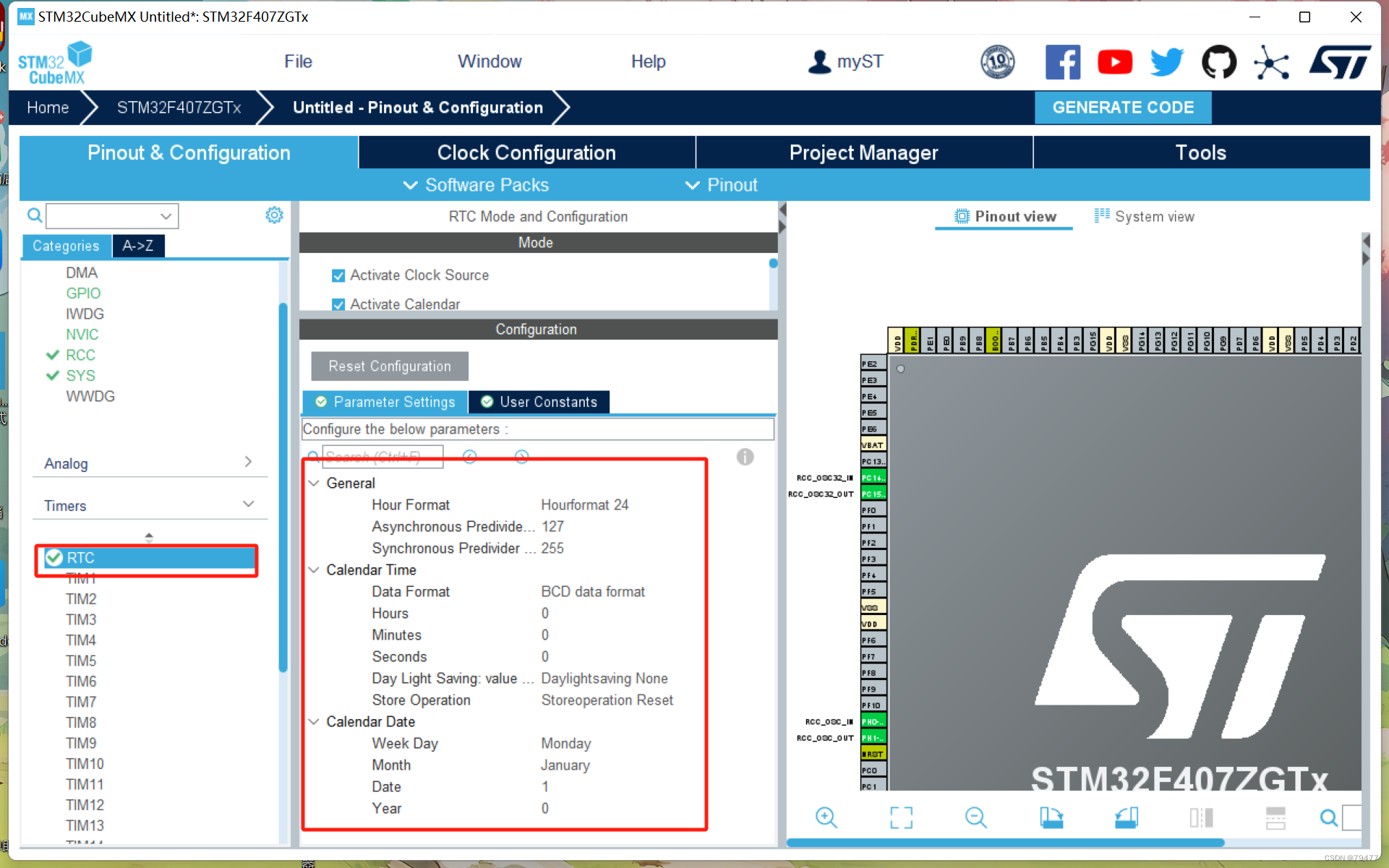Collapse the General parameter group
Image resolution: width=1389 pixels, height=868 pixels.
[x=314, y=483]
